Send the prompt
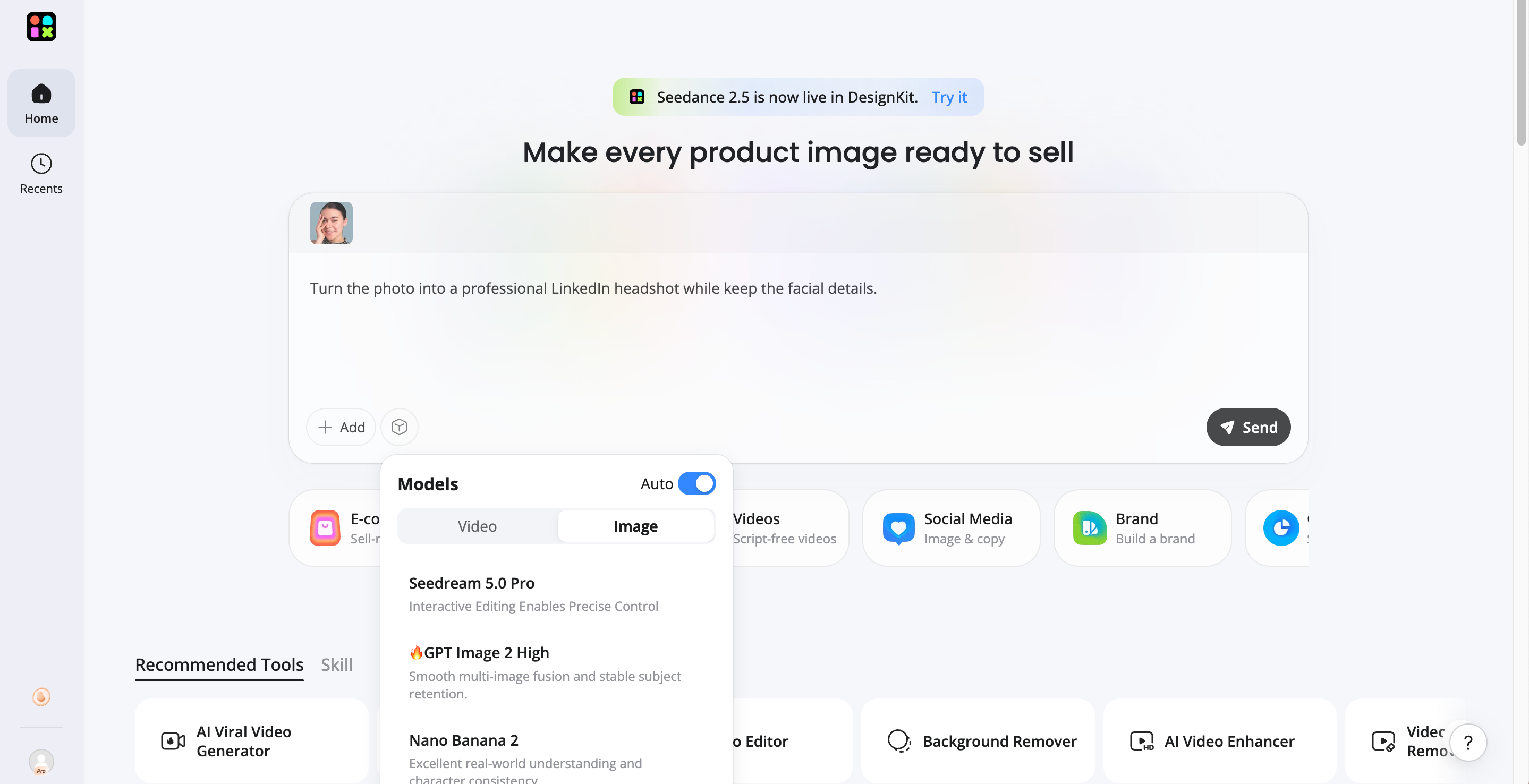 [x=1248, y=427]
